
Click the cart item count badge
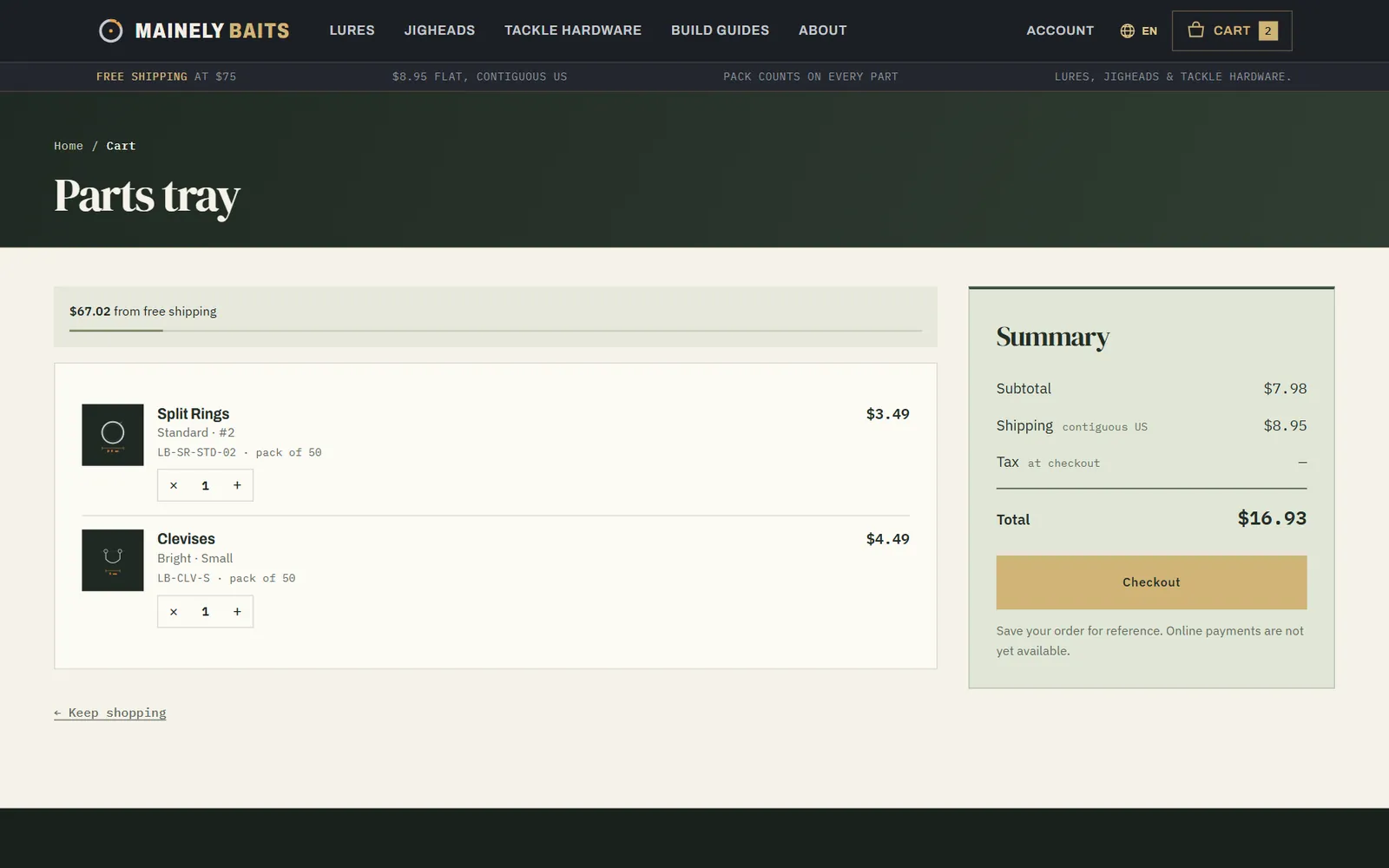(1268, 30)
